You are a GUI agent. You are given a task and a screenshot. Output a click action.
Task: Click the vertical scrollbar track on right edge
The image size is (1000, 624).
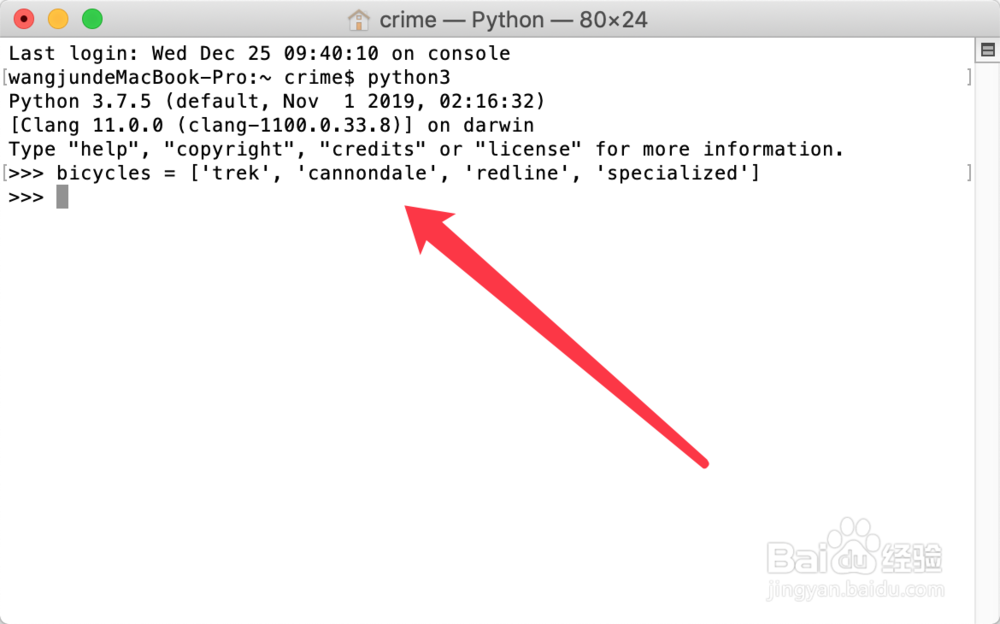987,338
